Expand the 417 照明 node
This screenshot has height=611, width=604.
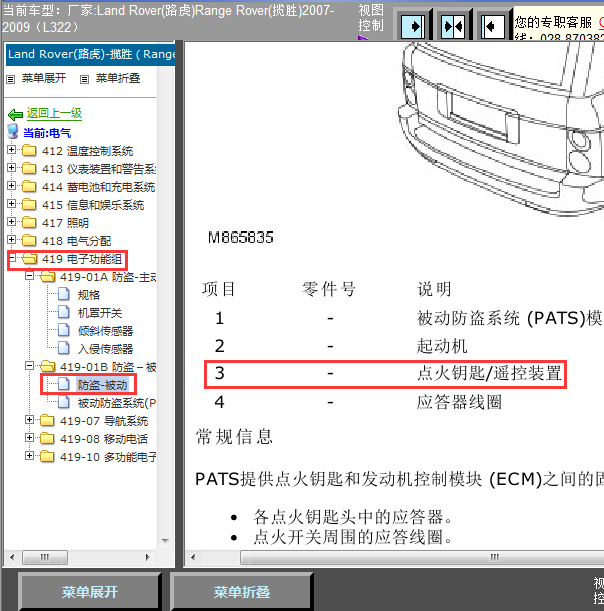[x=11, y=221]
